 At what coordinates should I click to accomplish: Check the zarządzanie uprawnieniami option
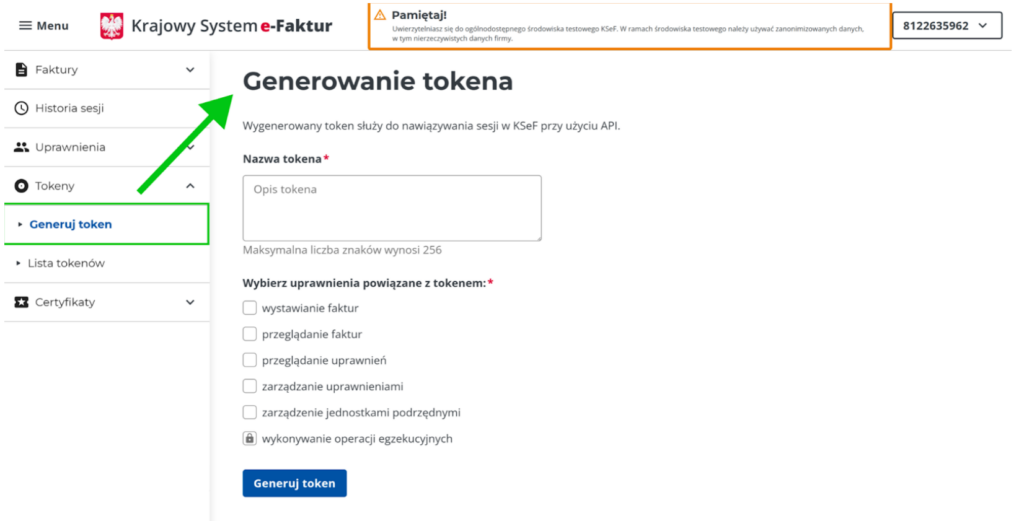coord(250,386)
